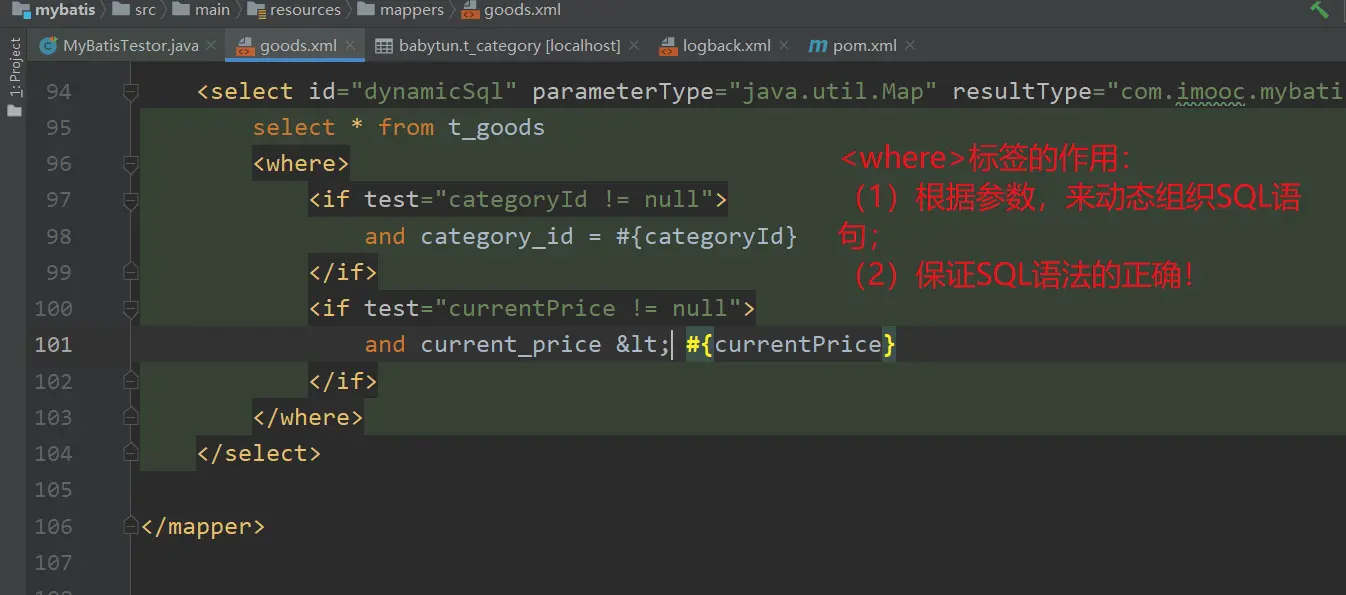Close the goods.xml tab

tap(349, 46)
